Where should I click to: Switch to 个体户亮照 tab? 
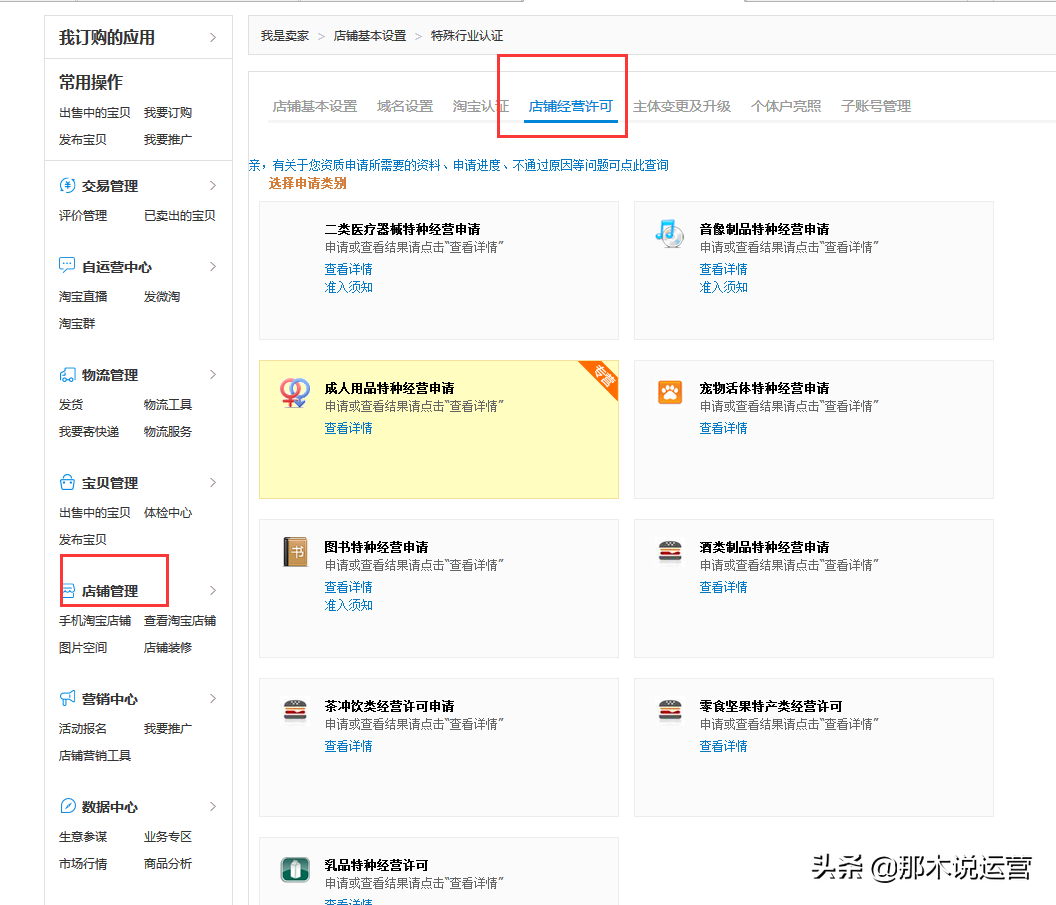click(x=786, y=106)
